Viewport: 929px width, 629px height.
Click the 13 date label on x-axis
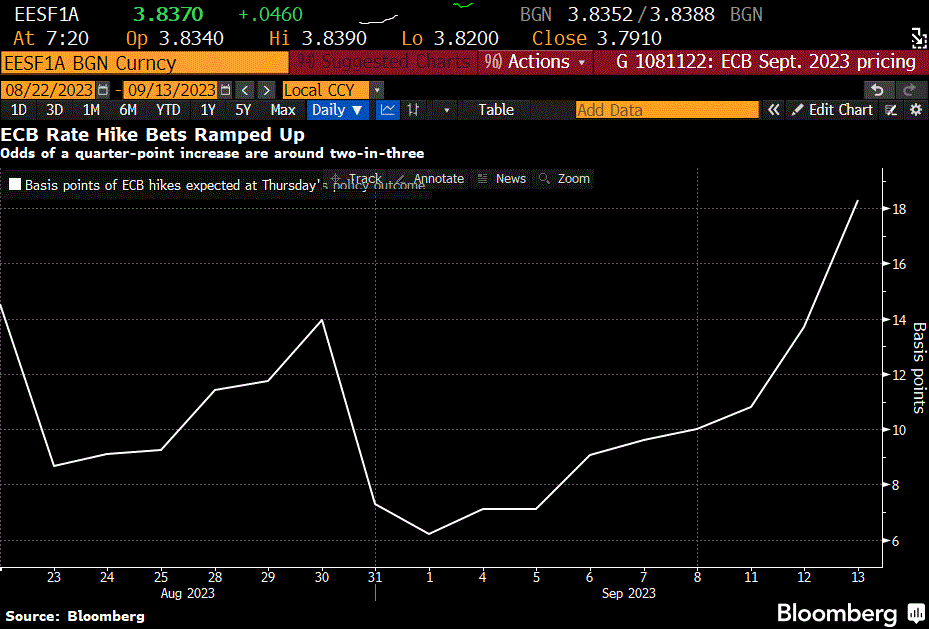click(x=858, y=577)
